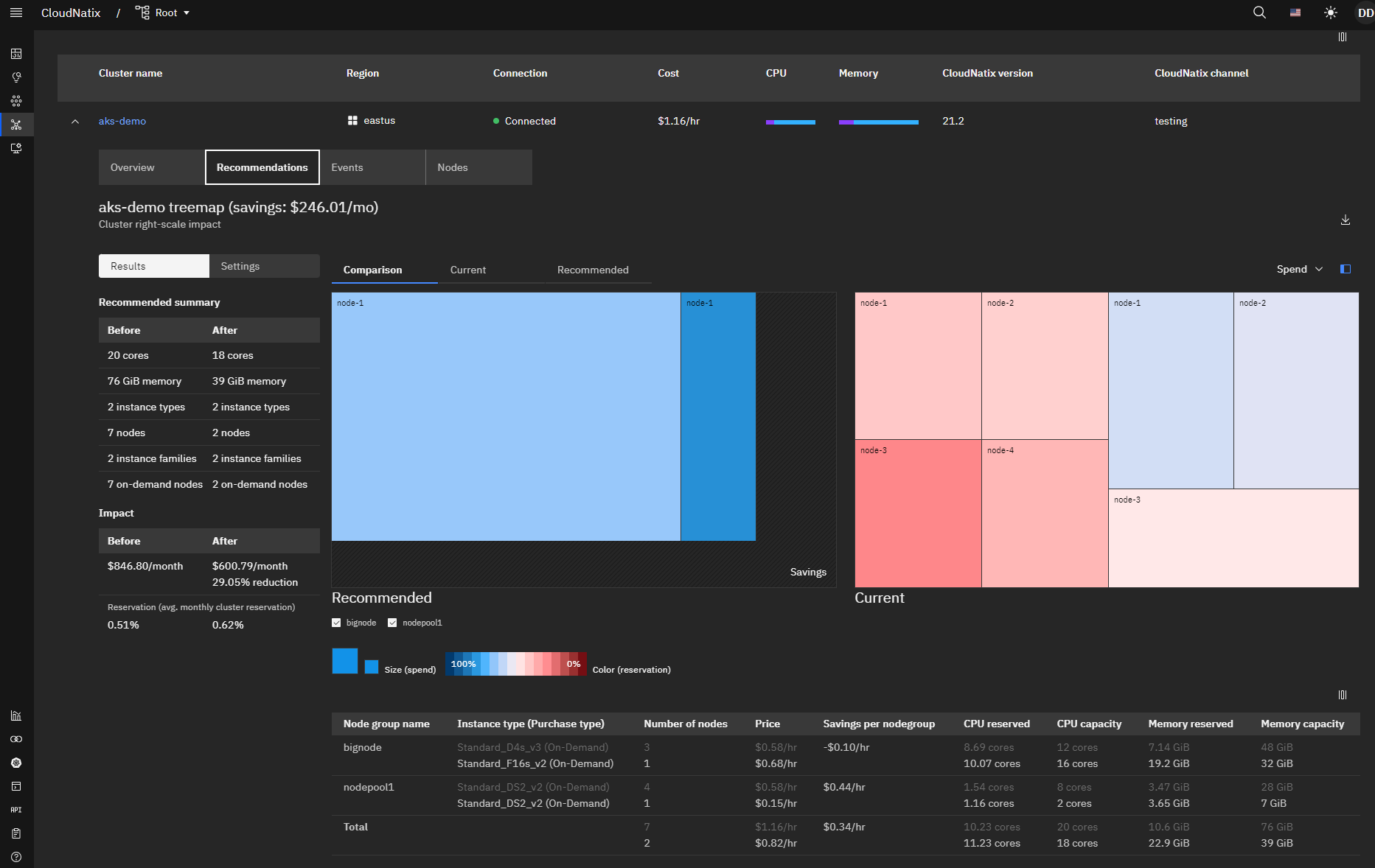Open the aks-demo cluster link
Image resolution: width=1375 pixels, height=868 pixels.
pos(122,121)
